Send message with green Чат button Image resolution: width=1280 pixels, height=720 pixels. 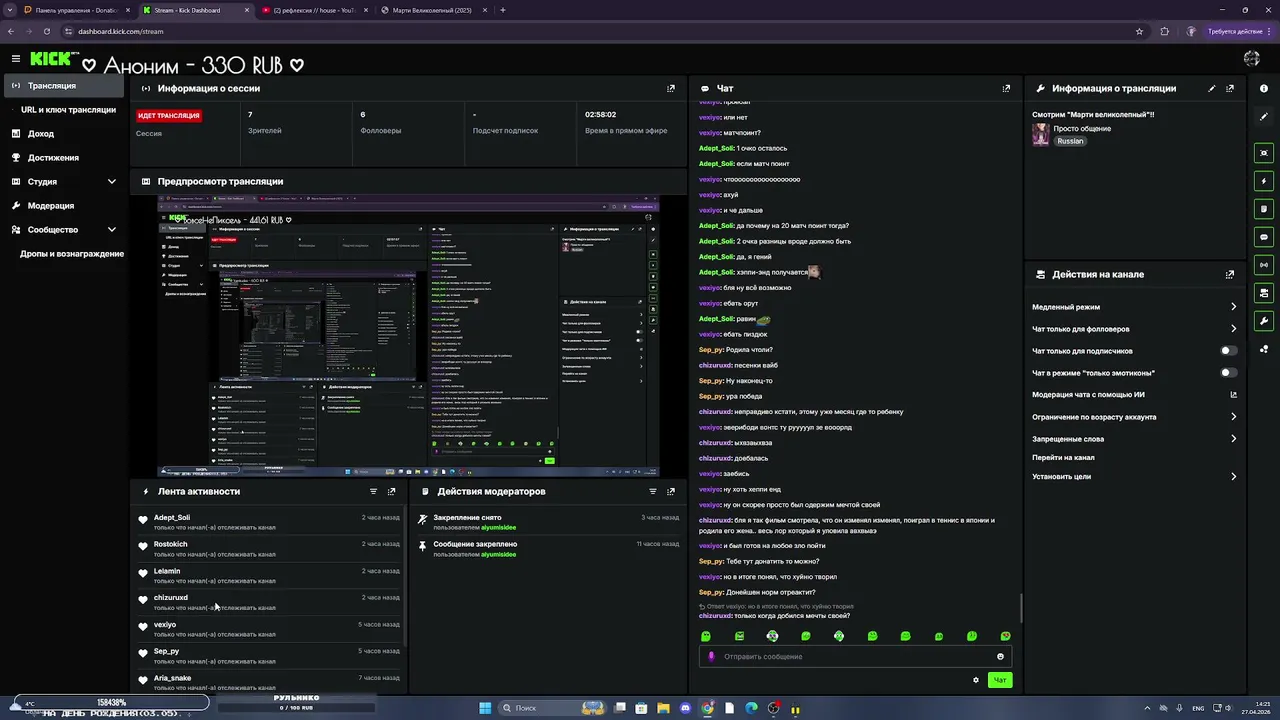1000,680
